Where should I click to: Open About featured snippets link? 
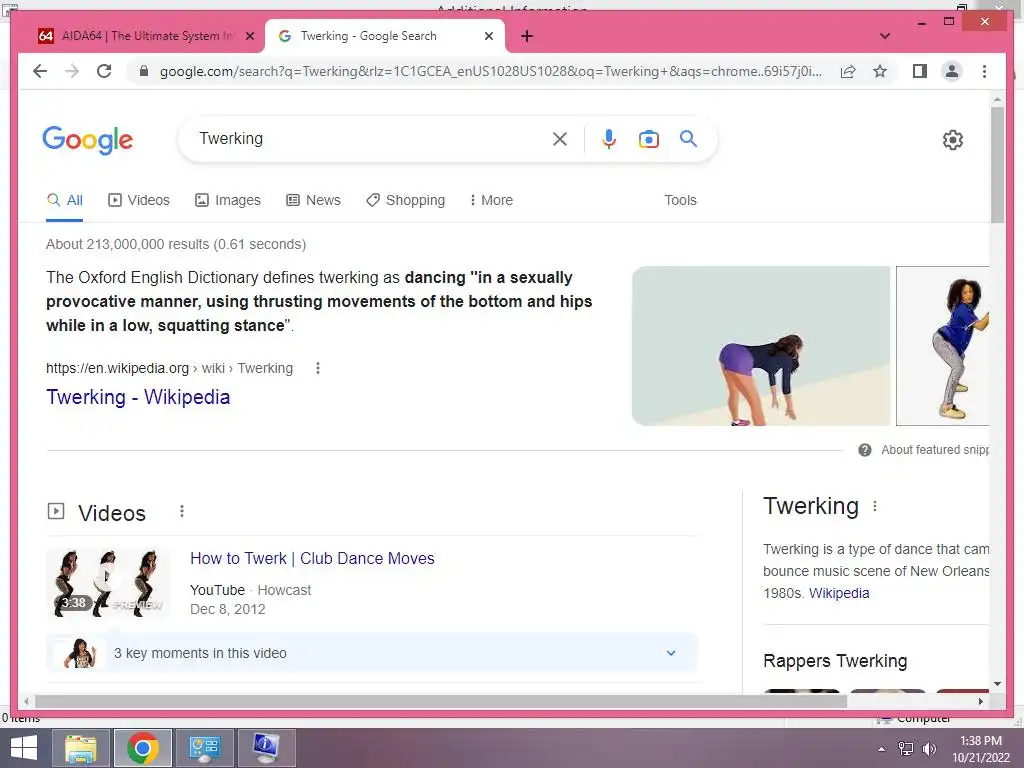[x=935, y=450]
